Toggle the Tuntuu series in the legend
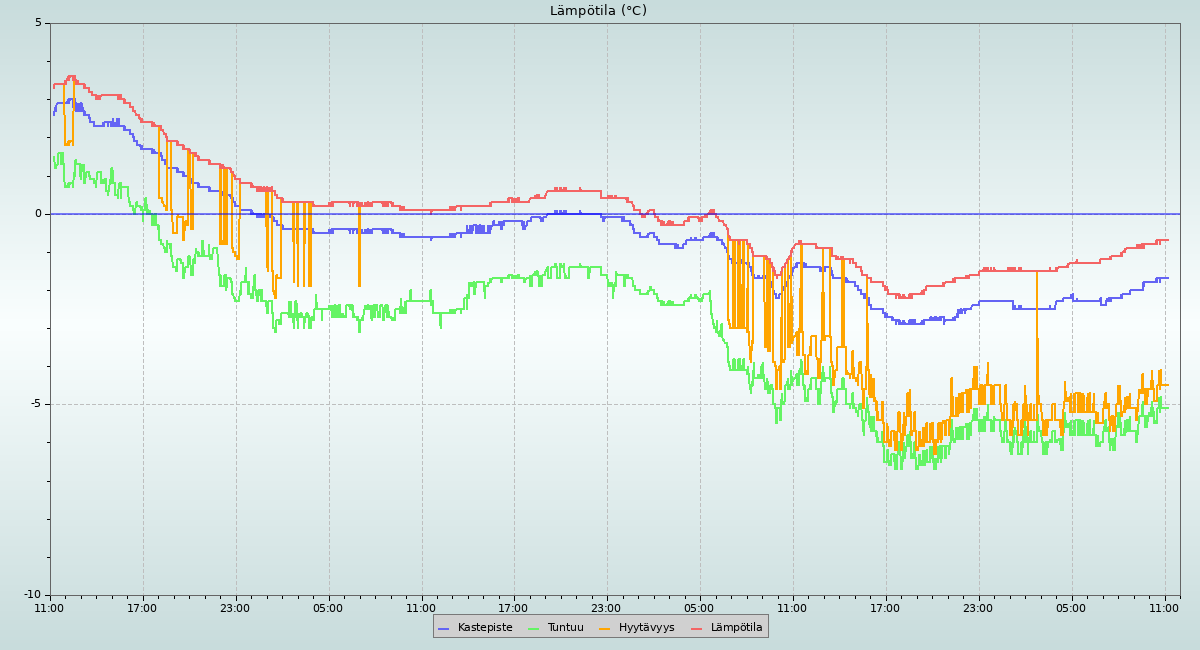The height and width of the screenshot is (650, 1200). pos(565,627)
